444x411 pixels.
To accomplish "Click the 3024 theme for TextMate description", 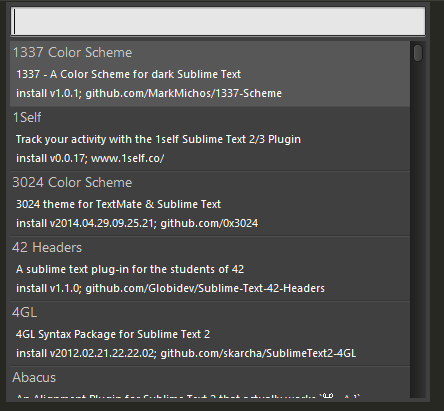I will [x=118, y=204].
